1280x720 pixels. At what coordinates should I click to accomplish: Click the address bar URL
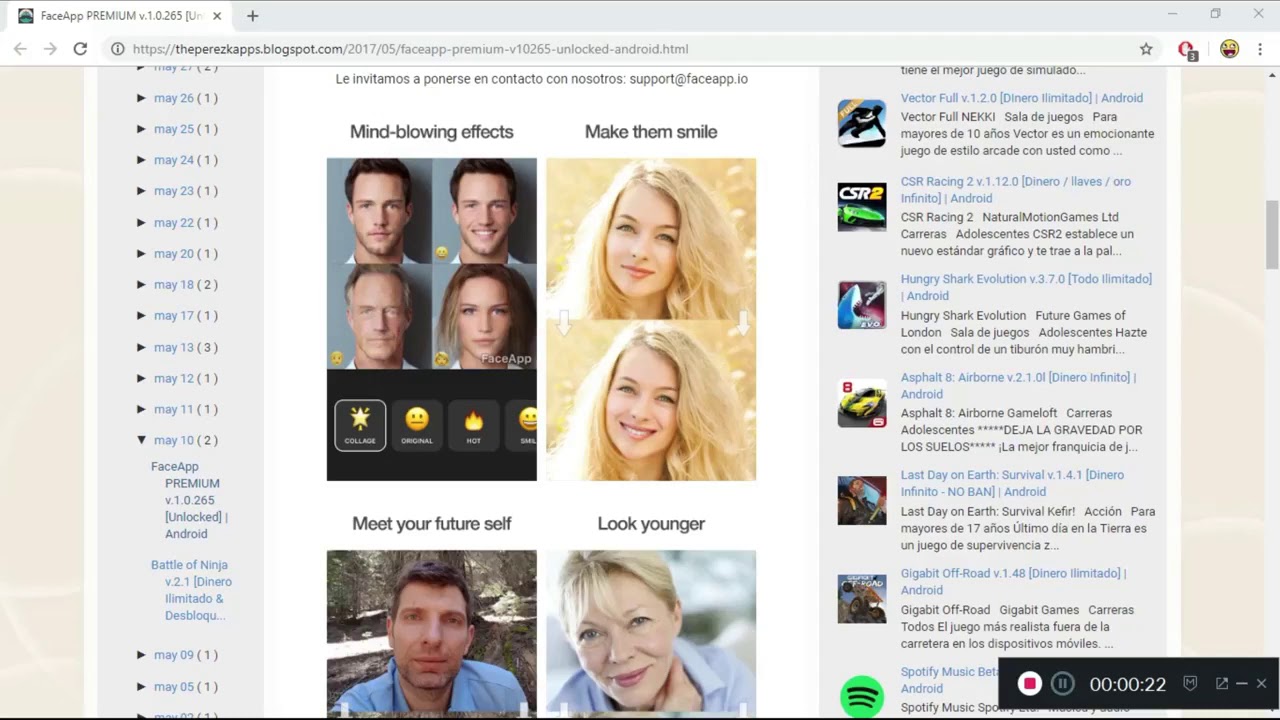tap(410, 49)
